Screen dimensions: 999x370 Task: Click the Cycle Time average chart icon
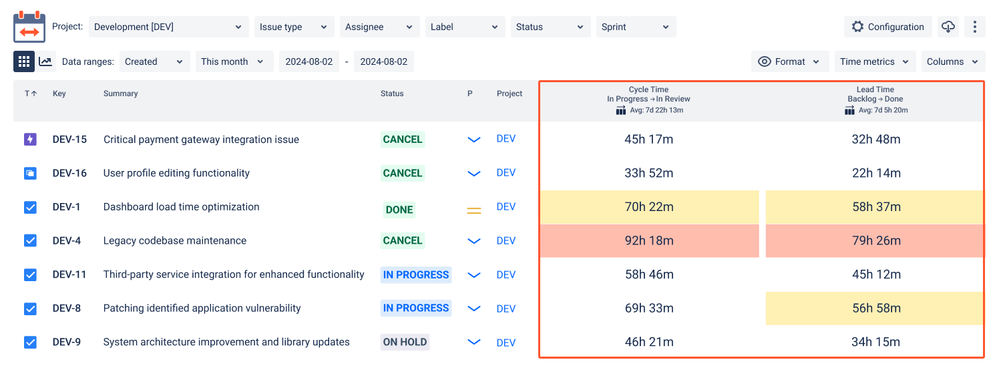click(621, 111)
